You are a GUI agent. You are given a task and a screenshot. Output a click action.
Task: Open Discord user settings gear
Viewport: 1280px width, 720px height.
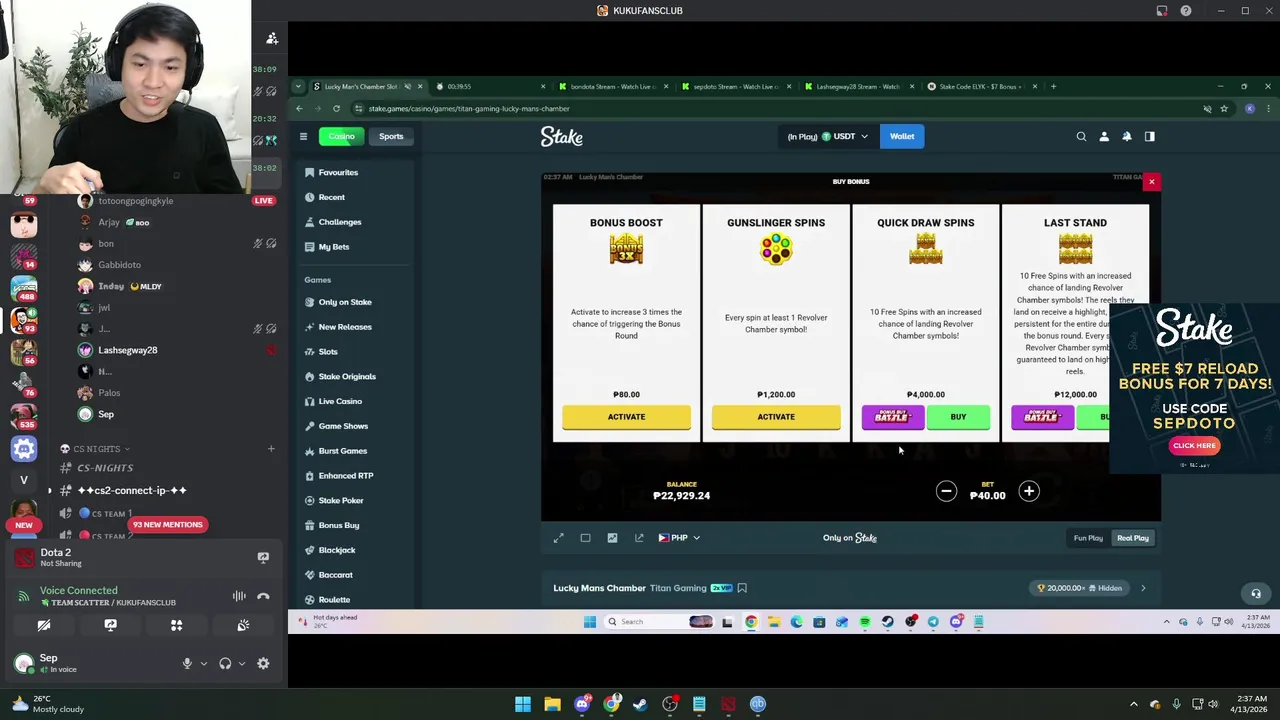pos(263,663)
